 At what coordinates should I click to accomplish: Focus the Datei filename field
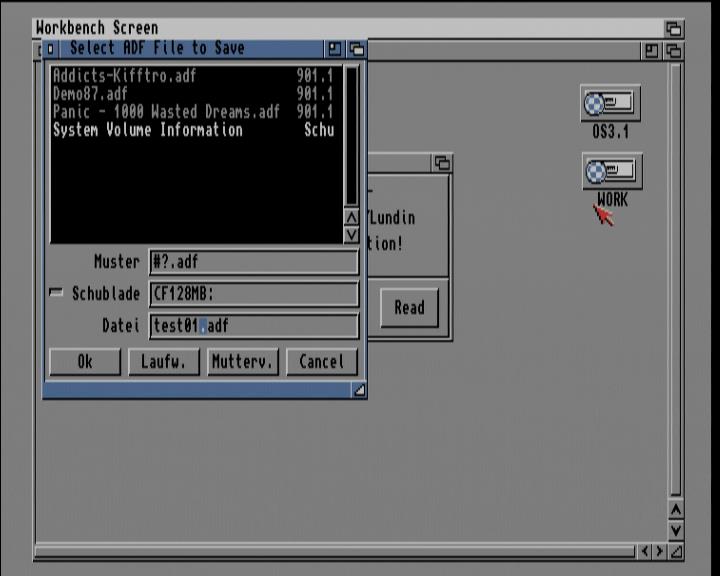(254, 326)
